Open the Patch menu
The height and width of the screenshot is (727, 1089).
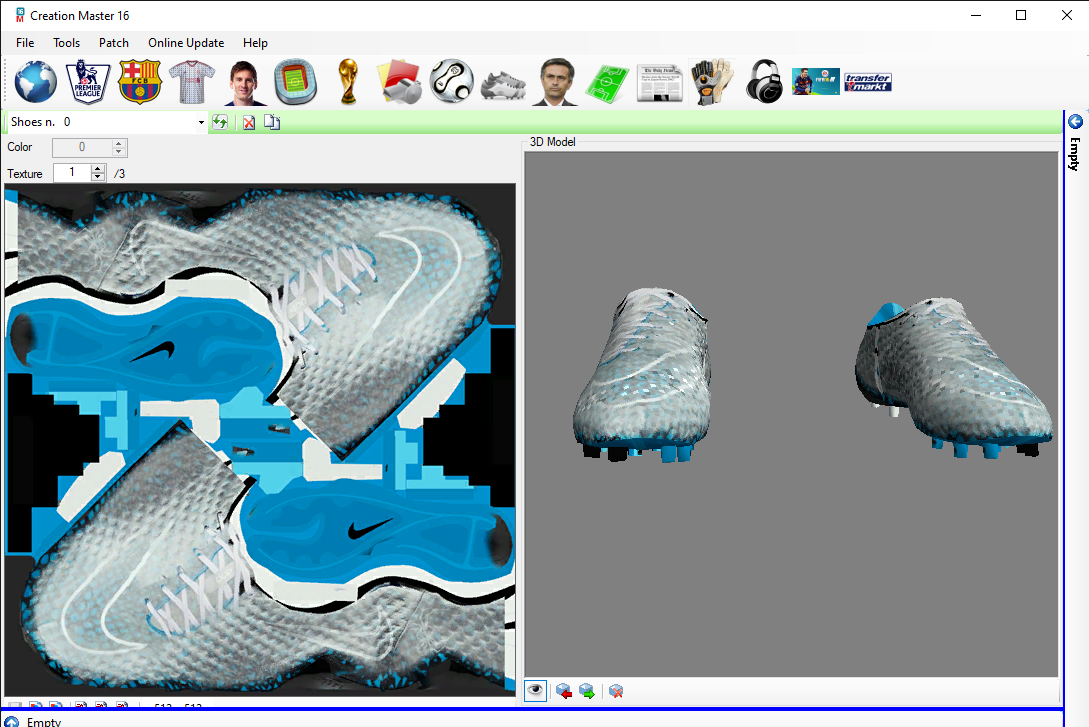tap(114, 43)
